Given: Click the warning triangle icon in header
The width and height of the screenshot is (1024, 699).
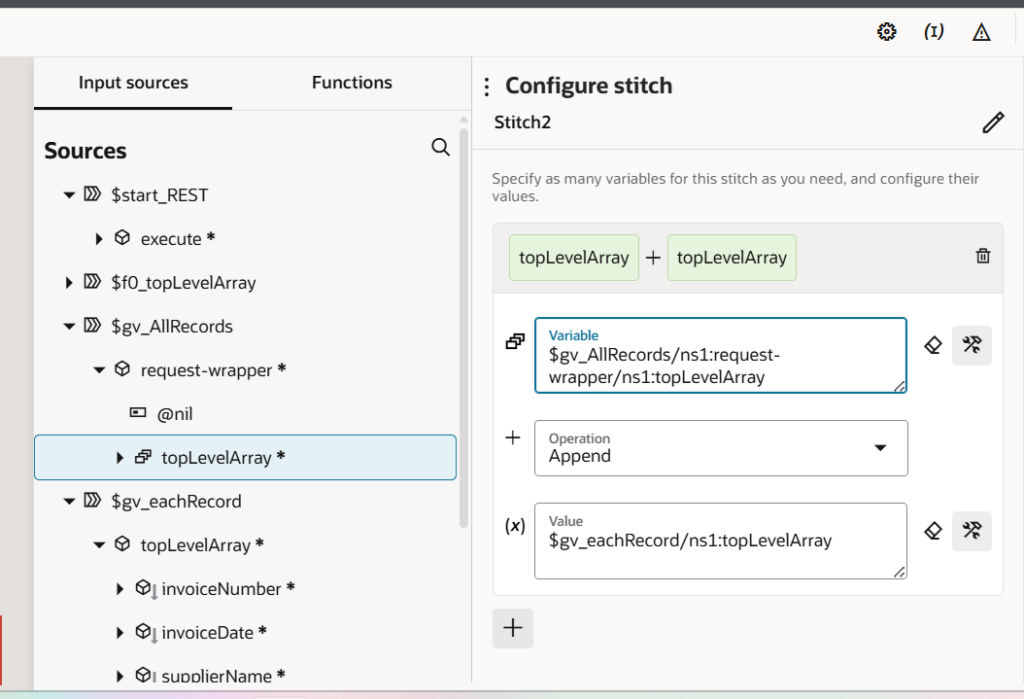Looking at the screenshot, I should click(981, 32).
